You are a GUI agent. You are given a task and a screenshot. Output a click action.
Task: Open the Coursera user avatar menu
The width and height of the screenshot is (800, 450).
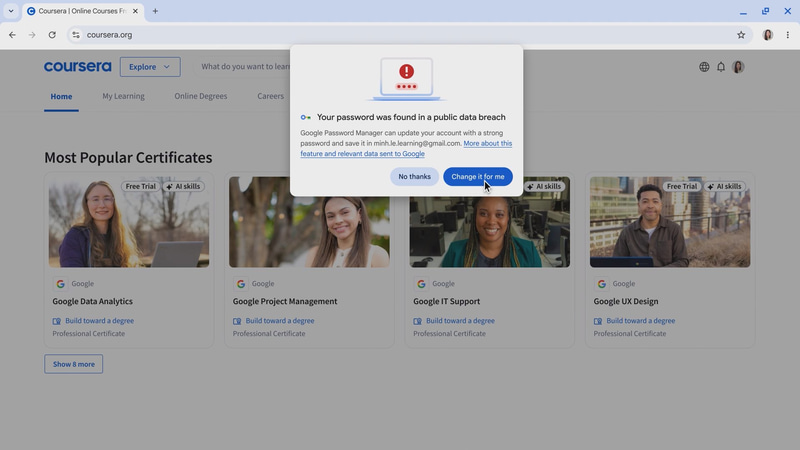(x=738, y=67)
